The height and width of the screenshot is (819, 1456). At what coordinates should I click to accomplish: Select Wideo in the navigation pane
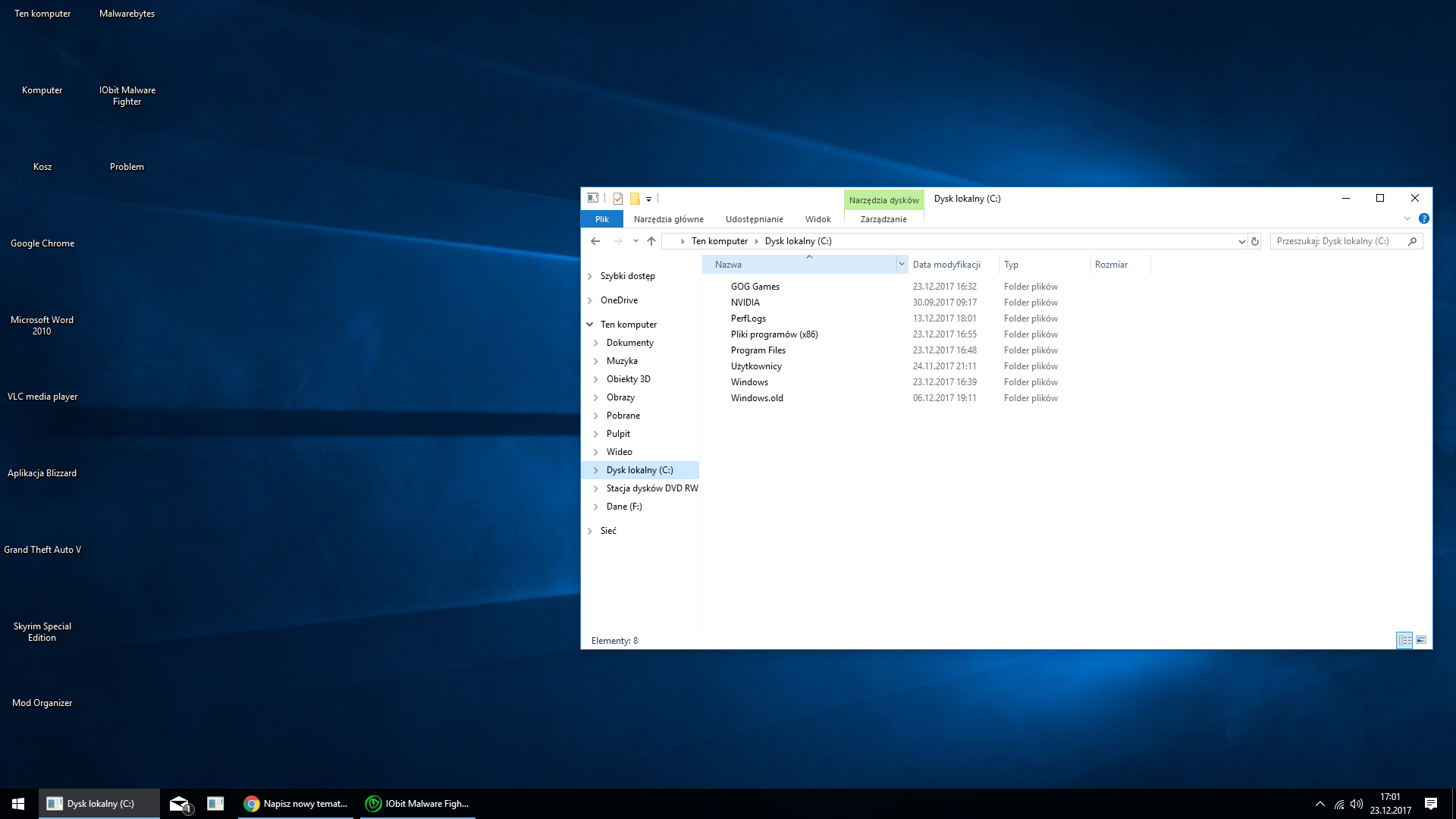click(x=620, y=452)
